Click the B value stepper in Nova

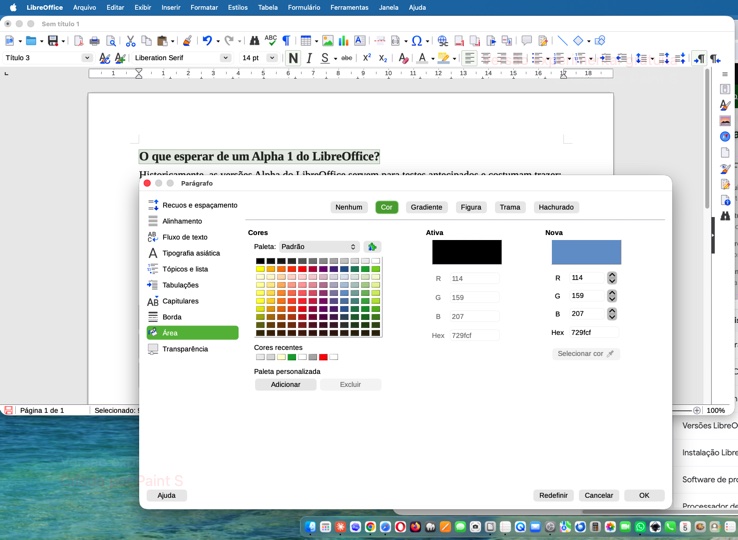coord(612,314)
